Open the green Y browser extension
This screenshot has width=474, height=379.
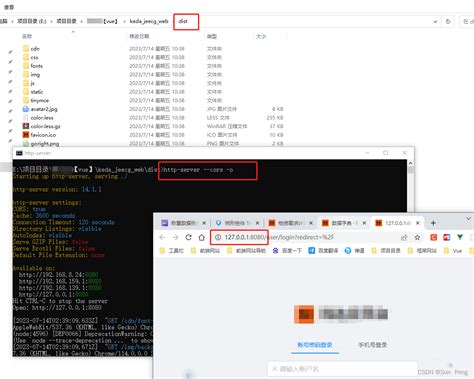click(x=460, y=237)
